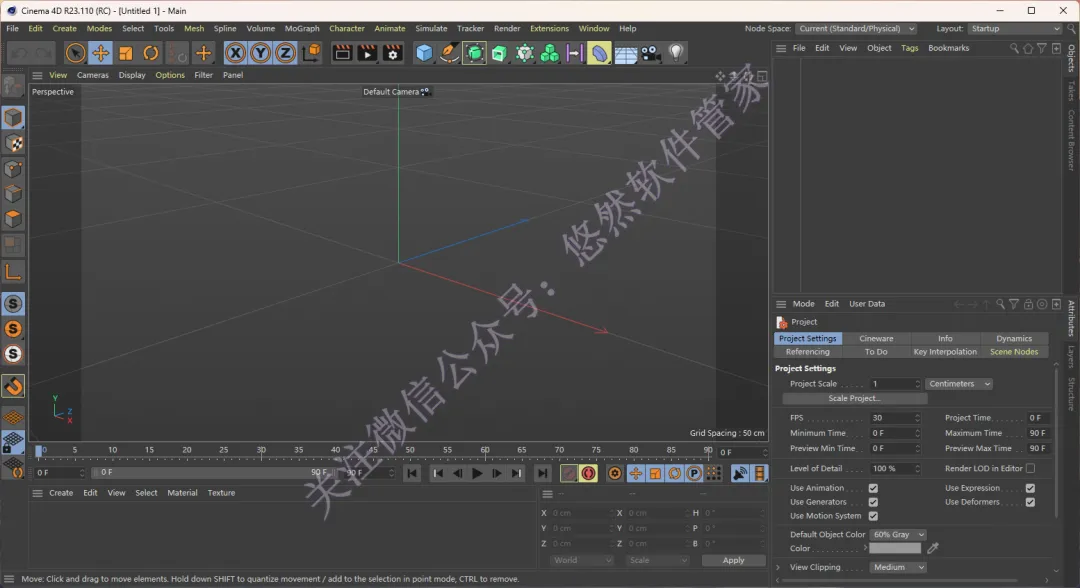Open Scale coordinate mode dropdown

point(658,560)
